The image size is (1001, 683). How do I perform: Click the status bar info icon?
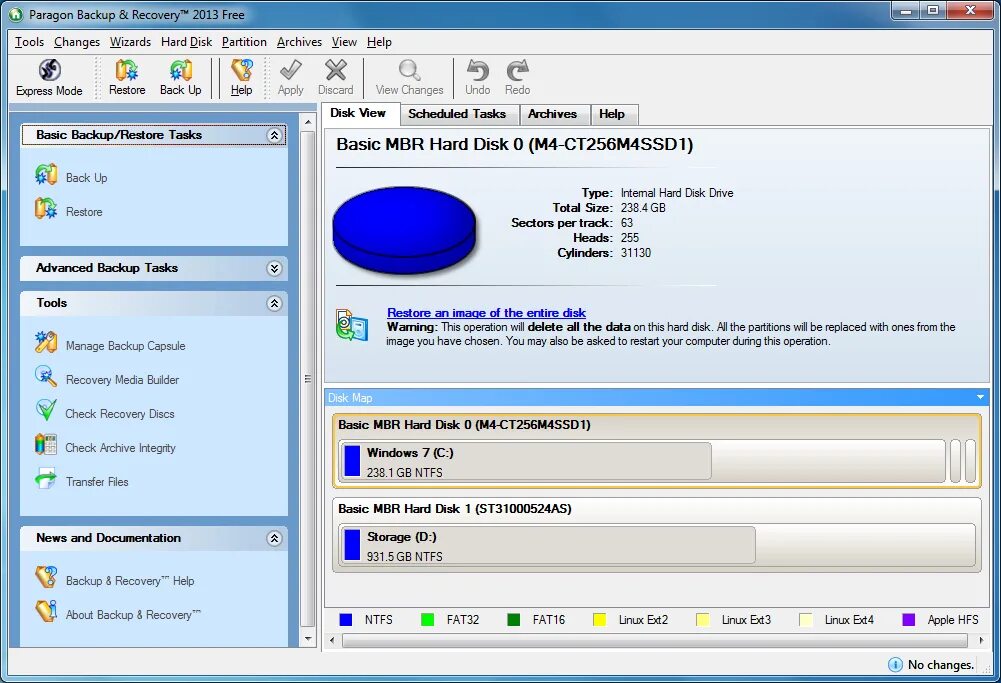click(x=895, y=664)
